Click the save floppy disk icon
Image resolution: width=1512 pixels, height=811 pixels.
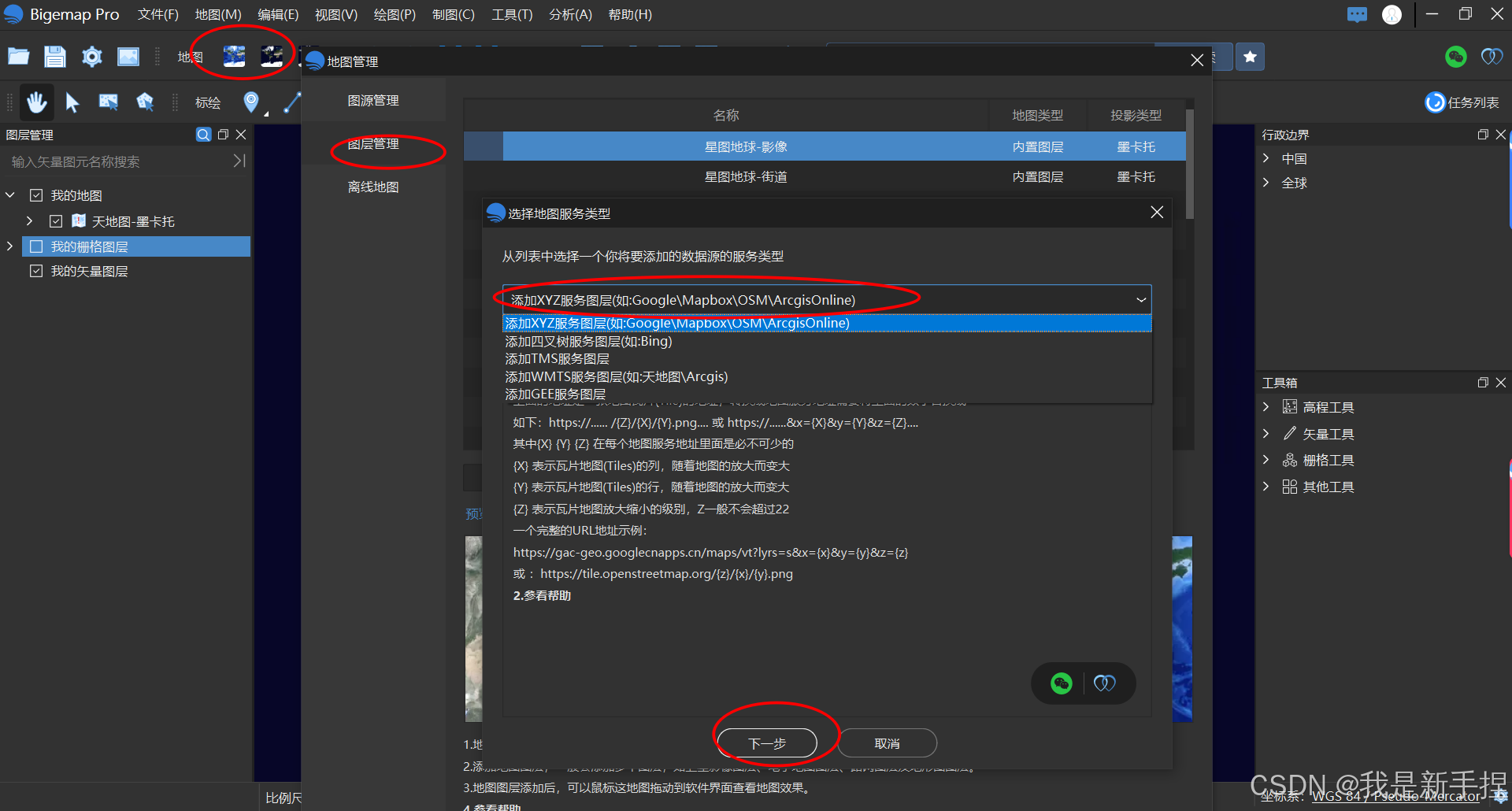click(x=54, y=56)
